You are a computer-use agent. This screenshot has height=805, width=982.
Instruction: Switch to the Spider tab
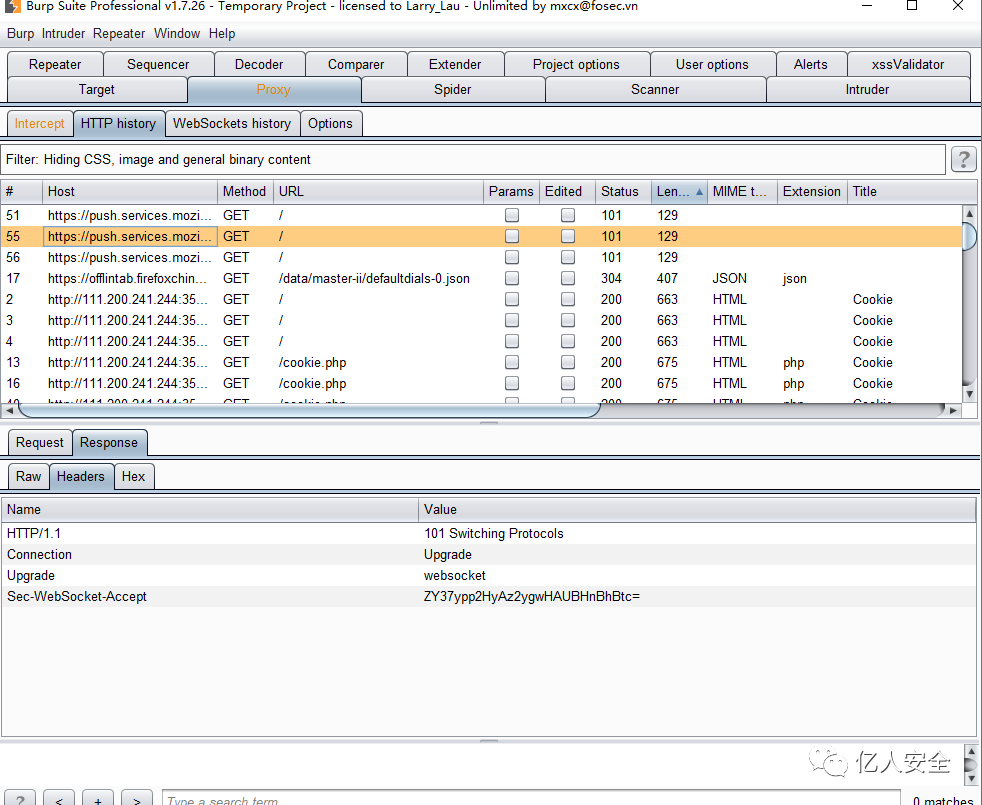coord(452,90)
